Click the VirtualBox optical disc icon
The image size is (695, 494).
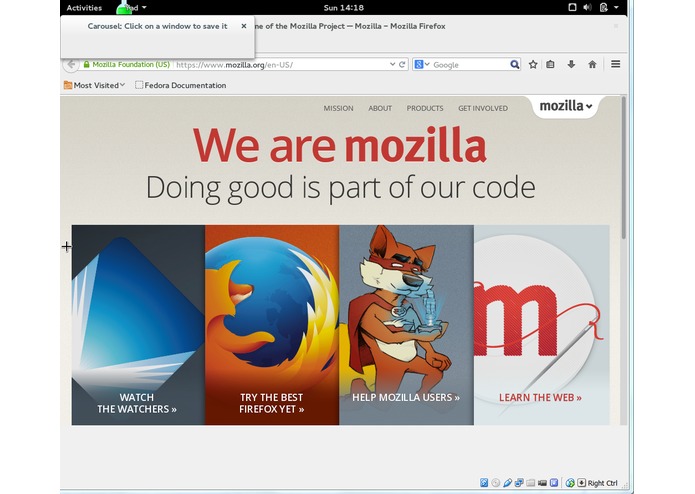pos(496,483)
